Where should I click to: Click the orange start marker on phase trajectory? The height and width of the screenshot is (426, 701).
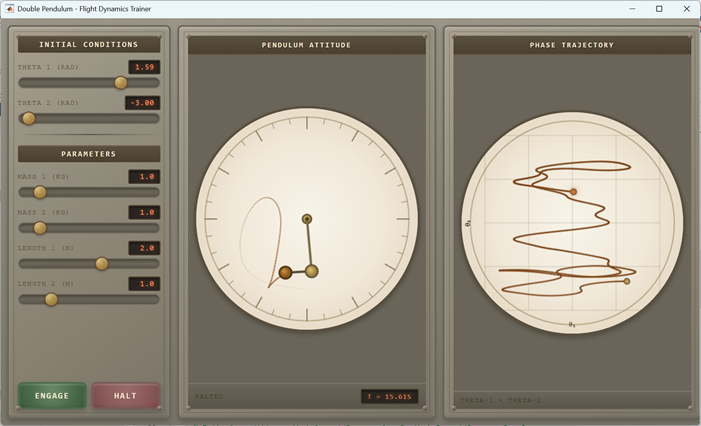[x=573, y=191]
